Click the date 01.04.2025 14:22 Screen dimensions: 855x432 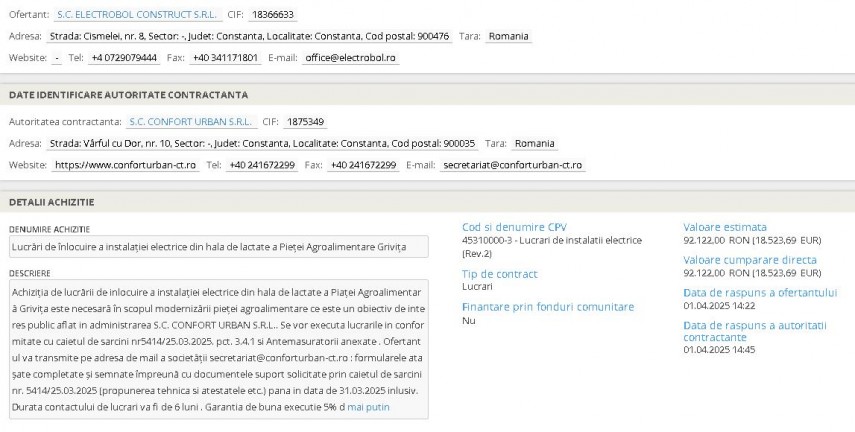coord(719,305)
